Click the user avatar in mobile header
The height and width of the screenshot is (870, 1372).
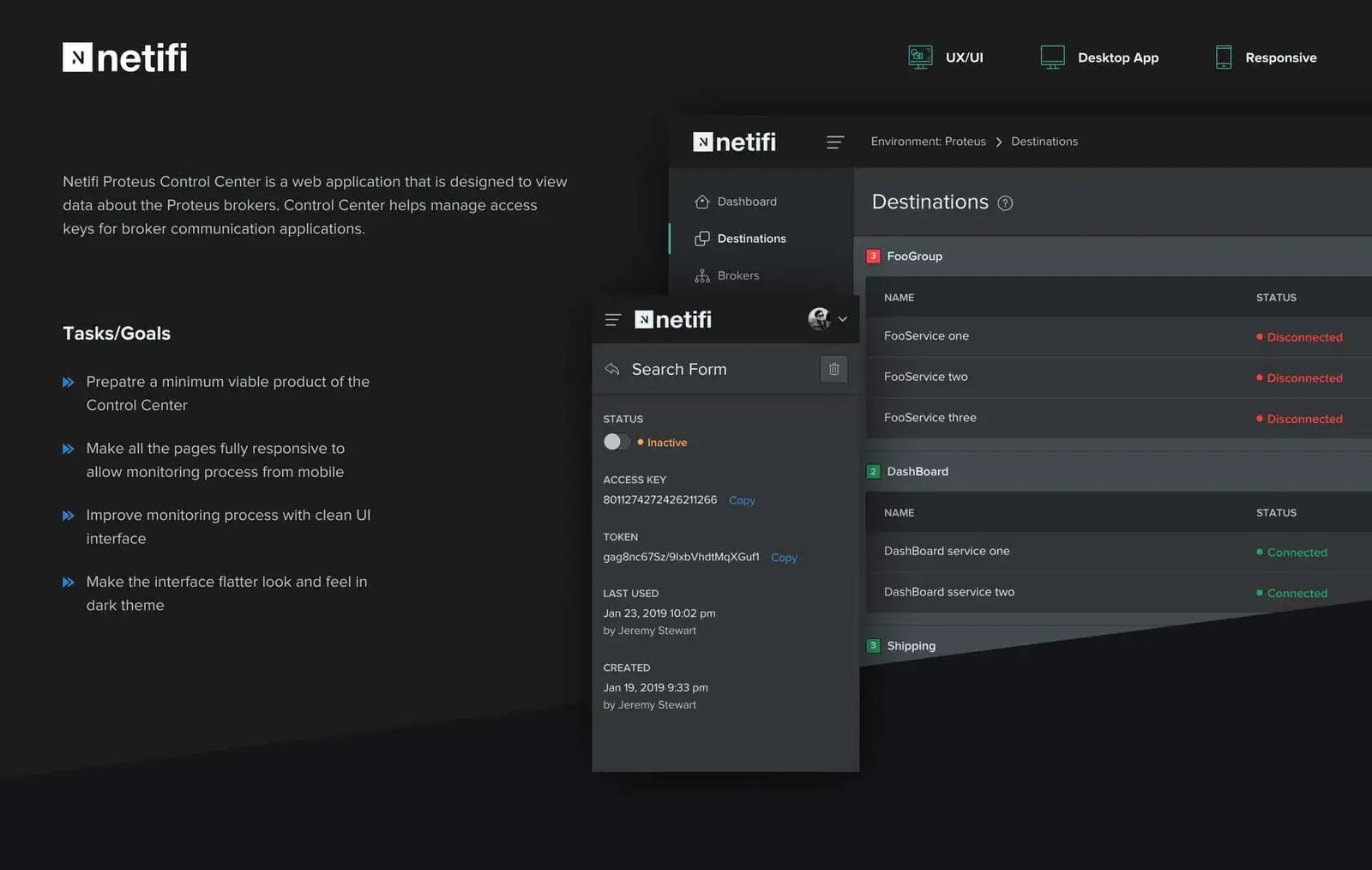(x=819, y=318)
